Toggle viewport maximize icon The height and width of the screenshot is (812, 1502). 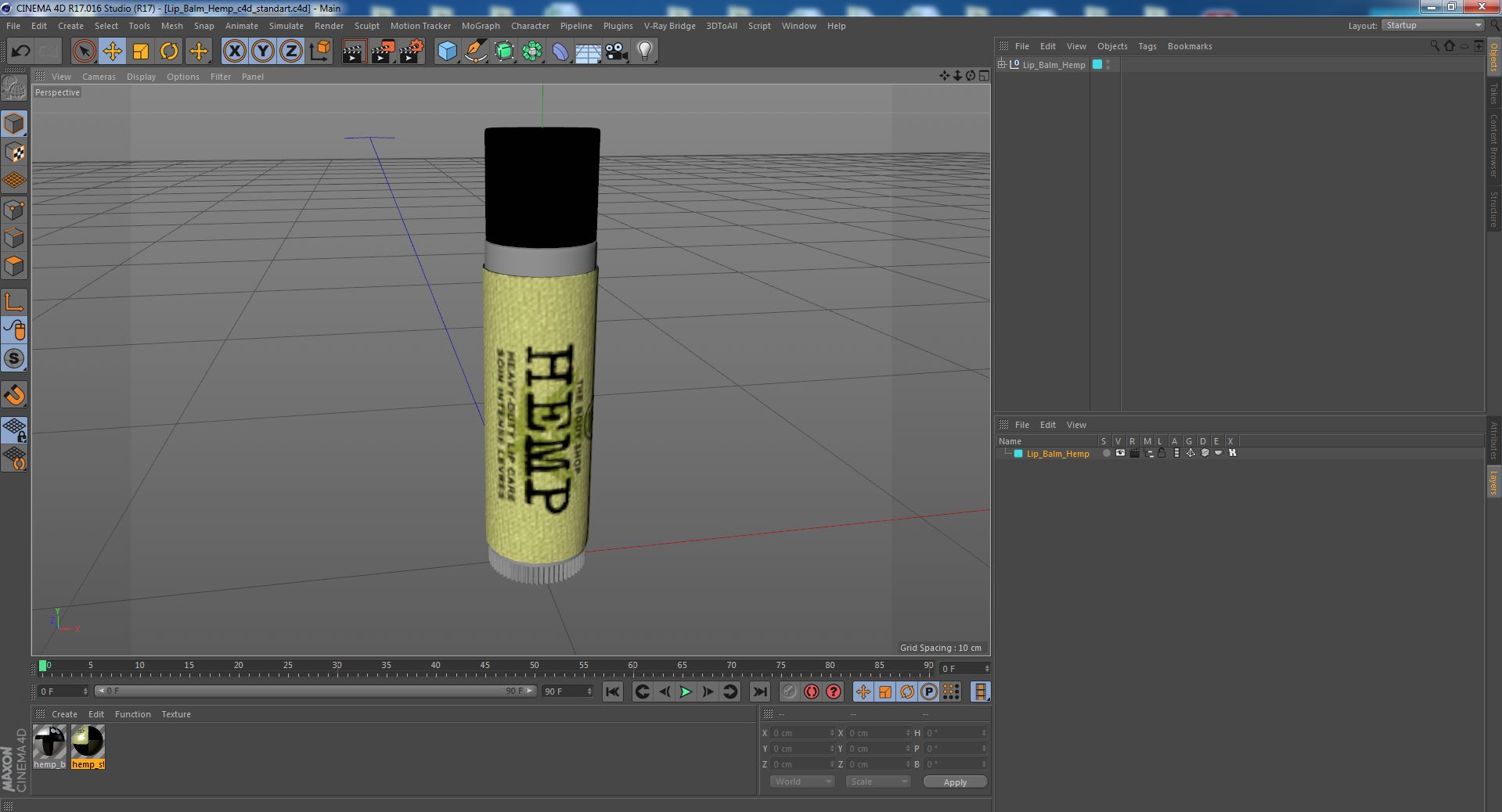tap(984, 76)
